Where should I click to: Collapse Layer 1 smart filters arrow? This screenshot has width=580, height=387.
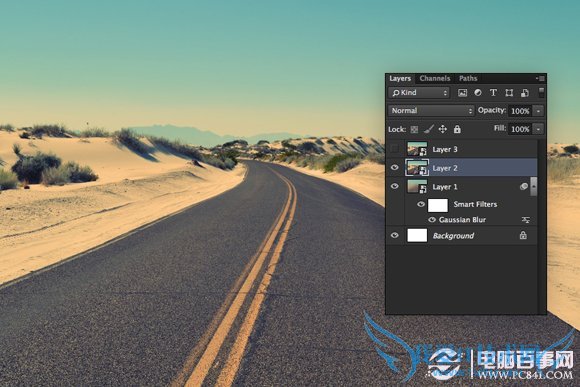tap(533, 186)
